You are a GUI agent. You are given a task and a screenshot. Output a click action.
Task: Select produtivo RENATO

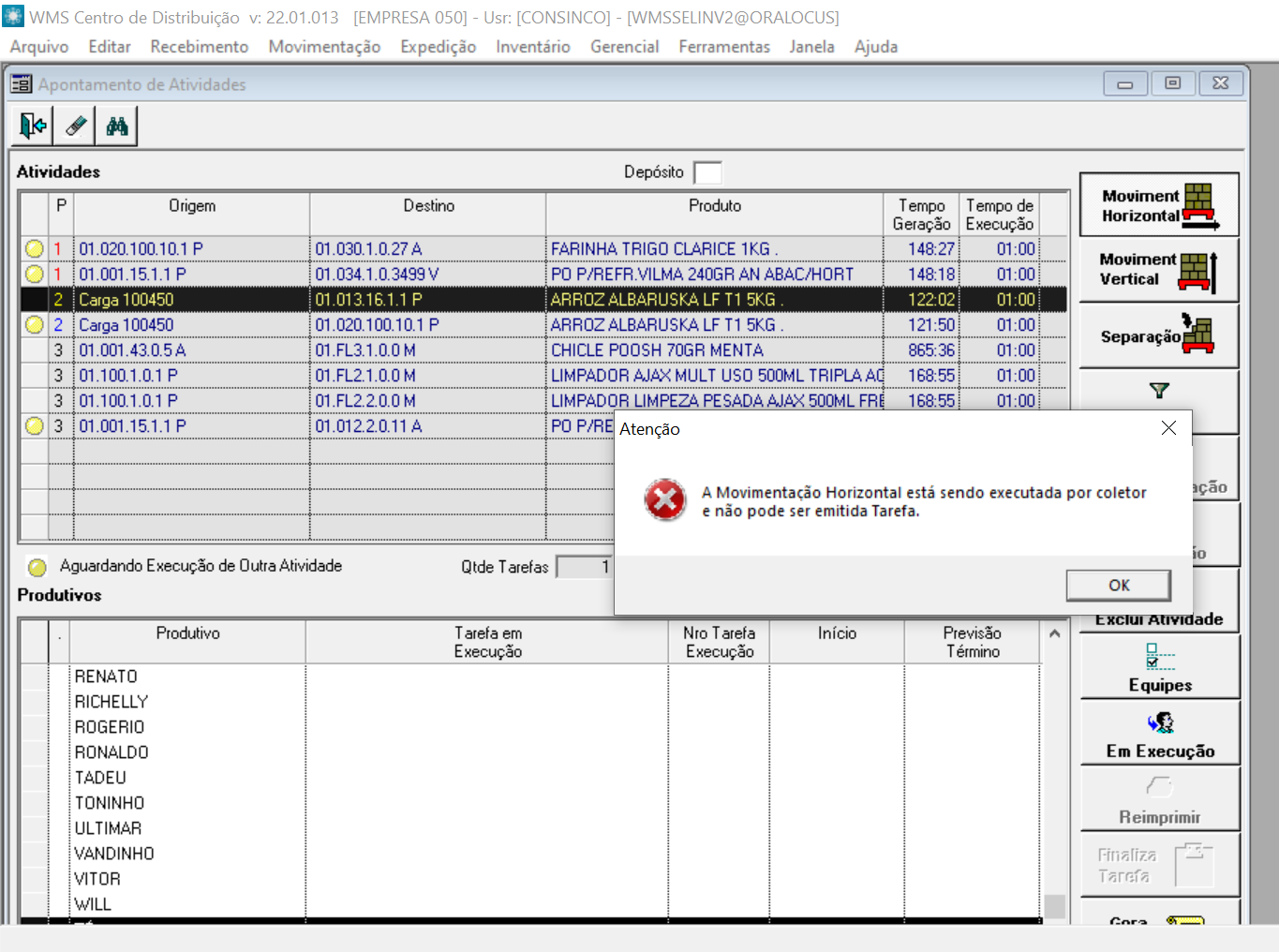[x=106, y=677]
